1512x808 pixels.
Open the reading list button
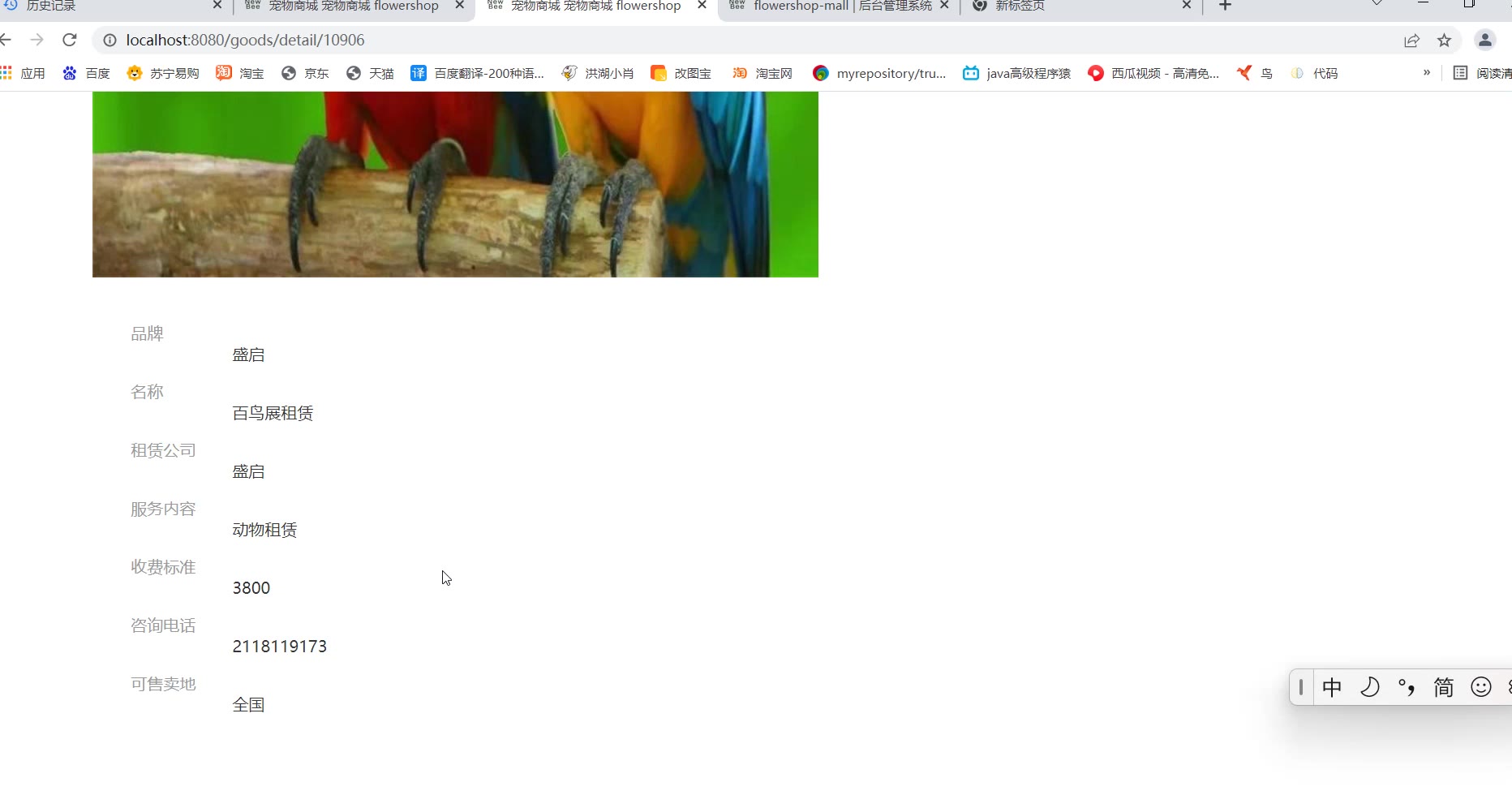(x=1483, y=73)
